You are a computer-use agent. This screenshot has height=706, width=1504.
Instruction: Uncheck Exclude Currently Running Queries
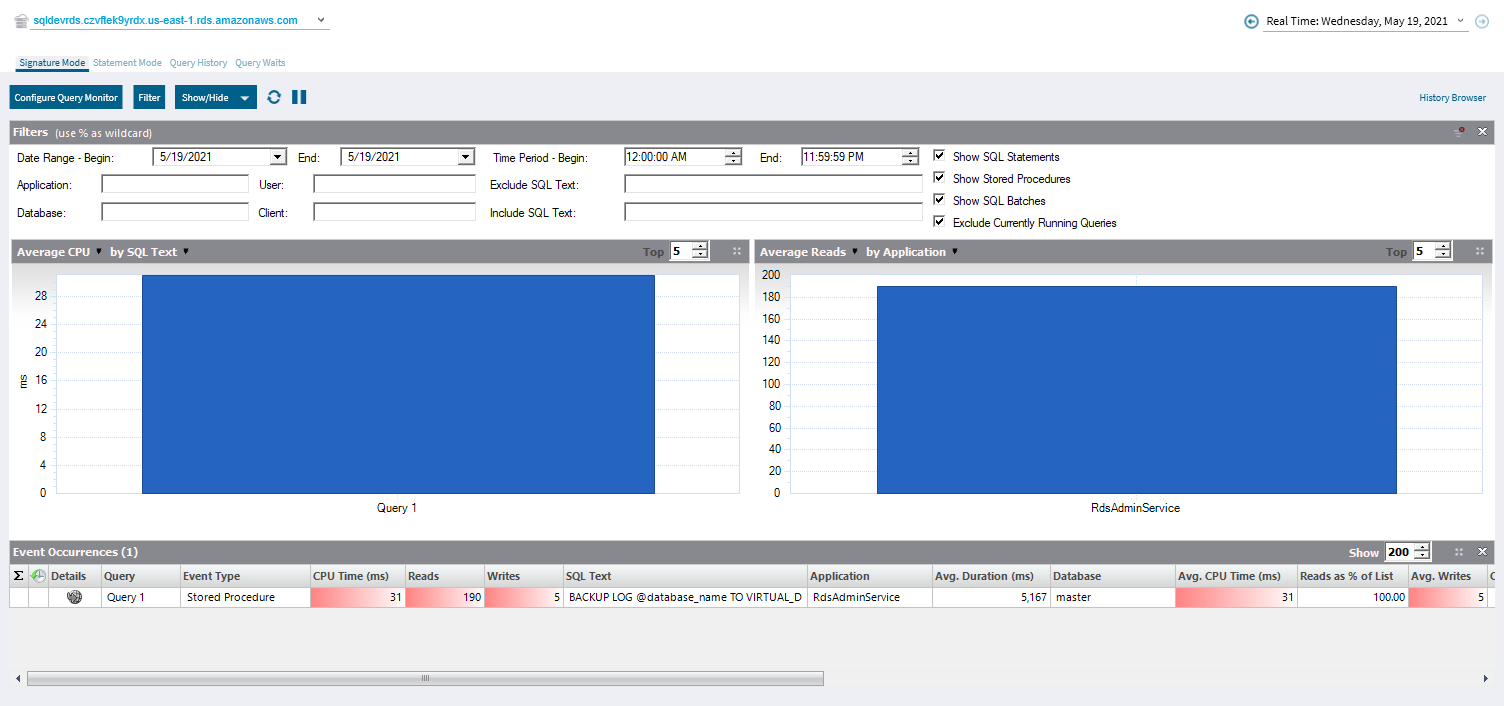point(939,222)
